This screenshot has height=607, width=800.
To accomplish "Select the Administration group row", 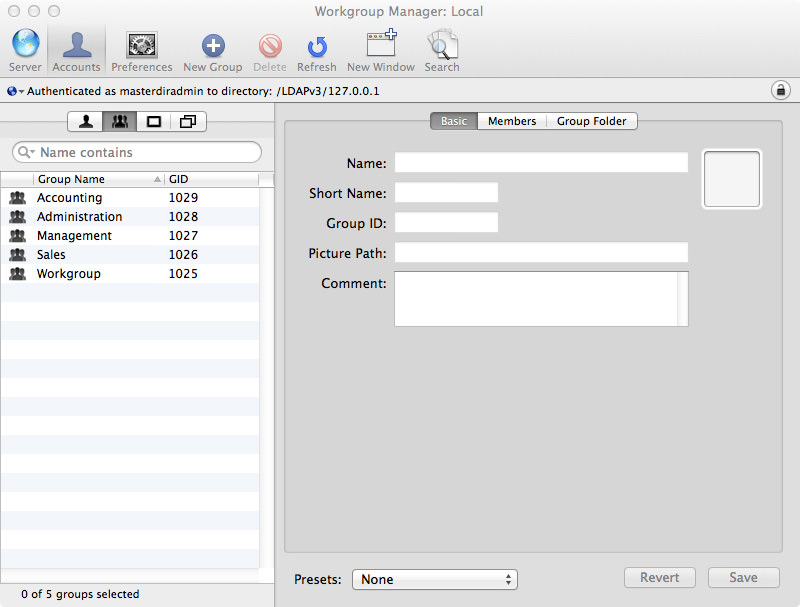I will click(130, 216).
